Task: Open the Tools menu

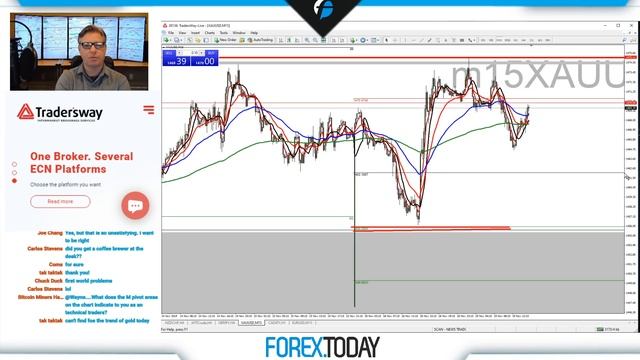Action: [224, 33]
